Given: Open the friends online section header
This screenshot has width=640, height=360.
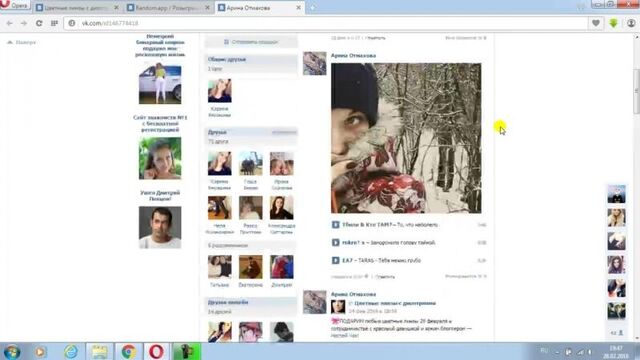Looking at the screenshot, I should pyautogui.click(x=251, y=302).
